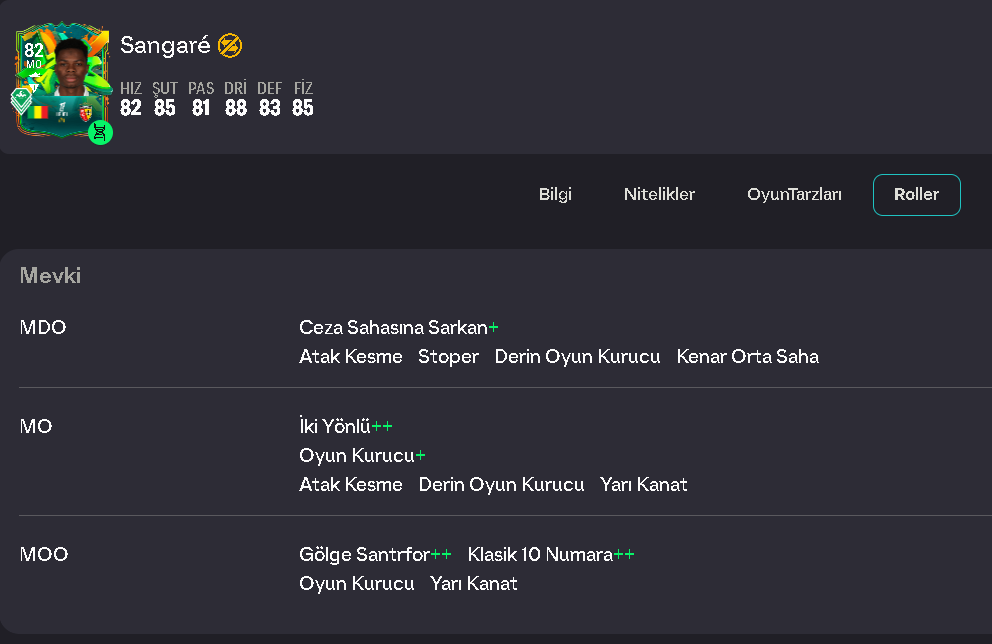Click the green shield badge on card edge
Image resolution: width=992 pixels, height=644 pixels.
pyautogui.click(x=21, y=100)
